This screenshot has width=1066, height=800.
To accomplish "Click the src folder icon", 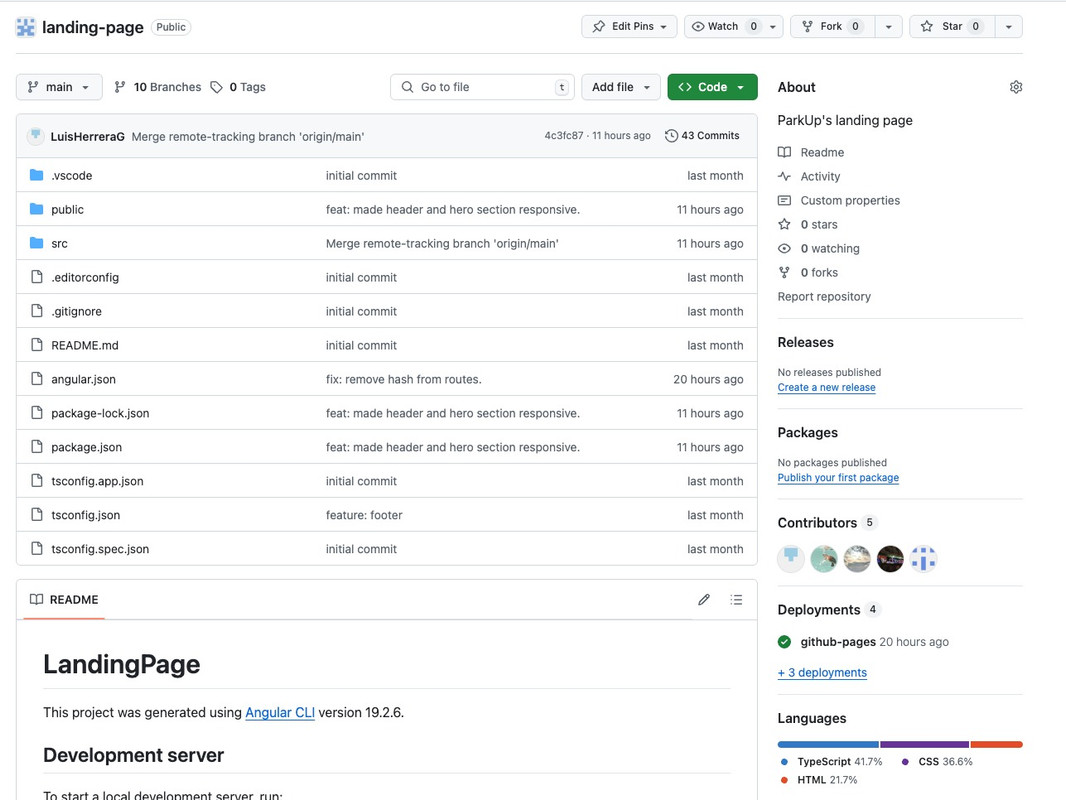I will pos(37,243).
